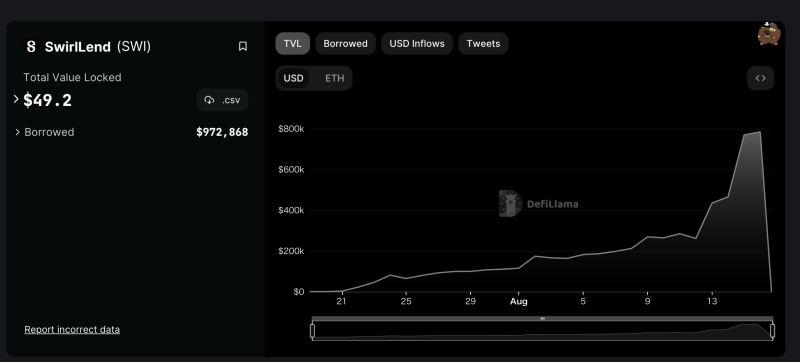Click the llama avatar in corner
The width and height of the screenshot is (800, 362).
[769, 34]
